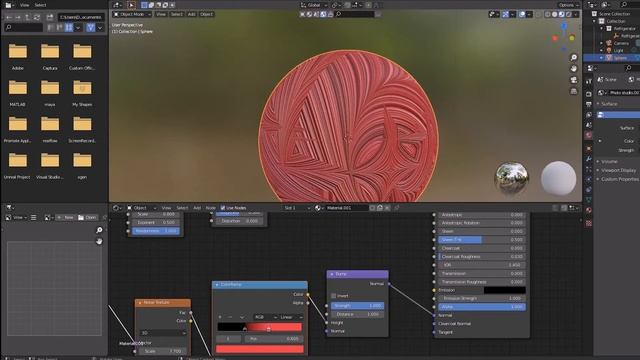
Task: Click the red X axis gizmo
Action: pyautogui.click(x=555, y=38)
